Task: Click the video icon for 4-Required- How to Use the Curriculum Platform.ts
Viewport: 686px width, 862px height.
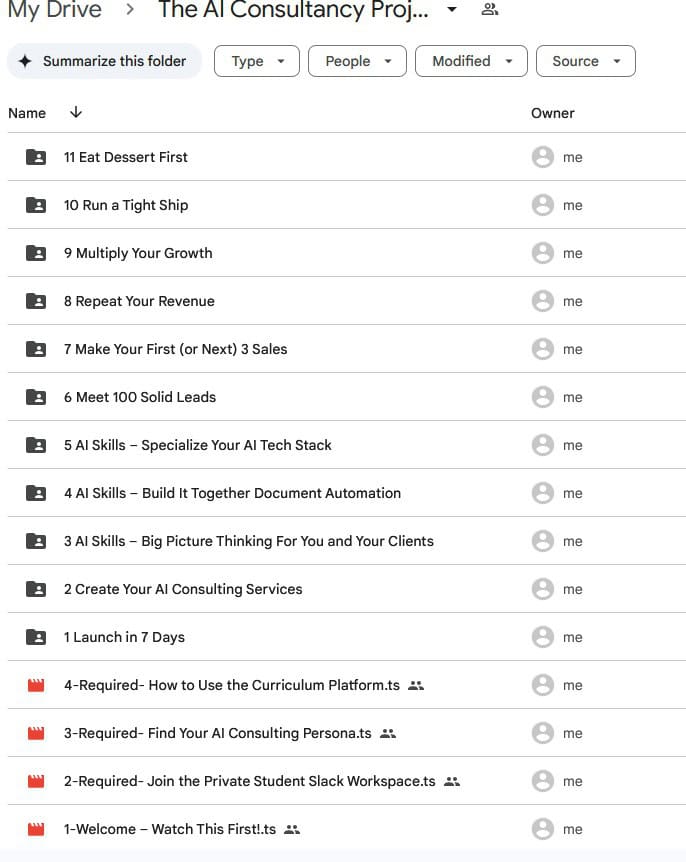Action: [36, 685]
